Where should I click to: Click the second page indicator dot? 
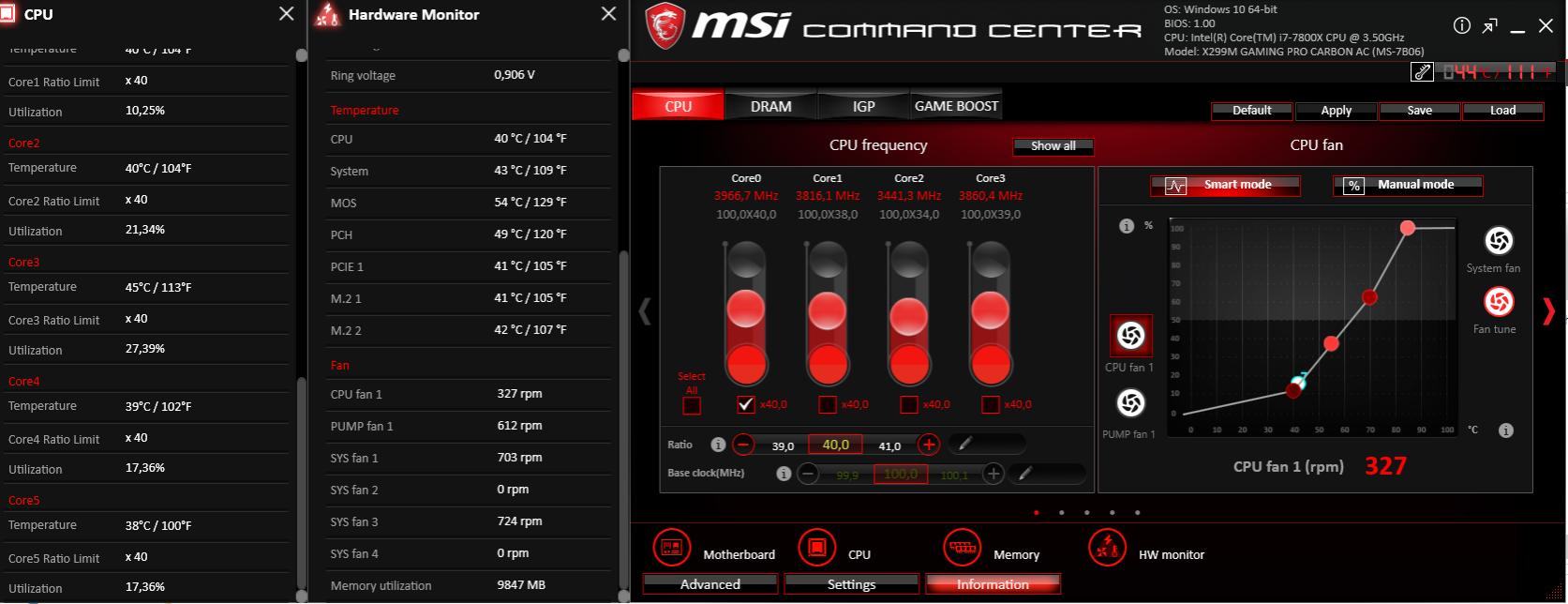point(1061,513)
